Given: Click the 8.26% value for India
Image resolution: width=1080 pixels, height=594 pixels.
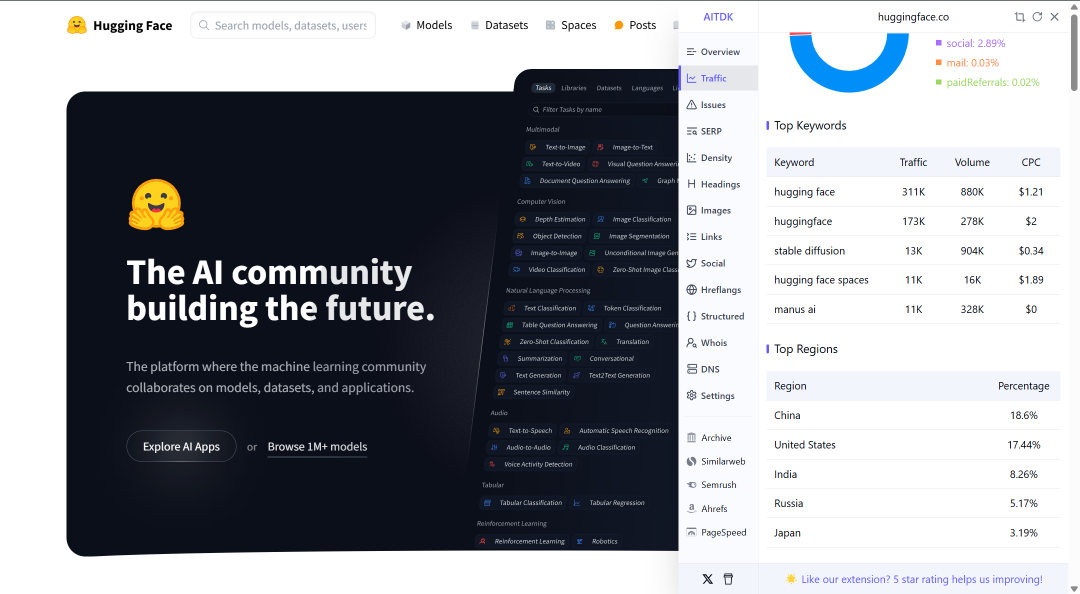Looking at the screenshot, I should point(1024,474).
